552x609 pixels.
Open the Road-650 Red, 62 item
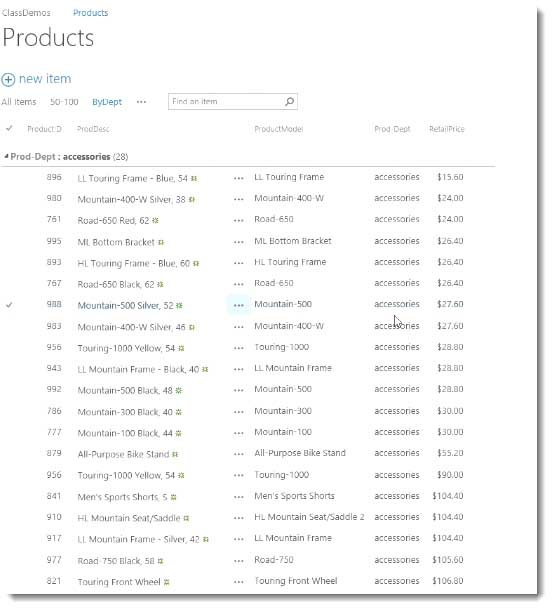coord(113,221)
